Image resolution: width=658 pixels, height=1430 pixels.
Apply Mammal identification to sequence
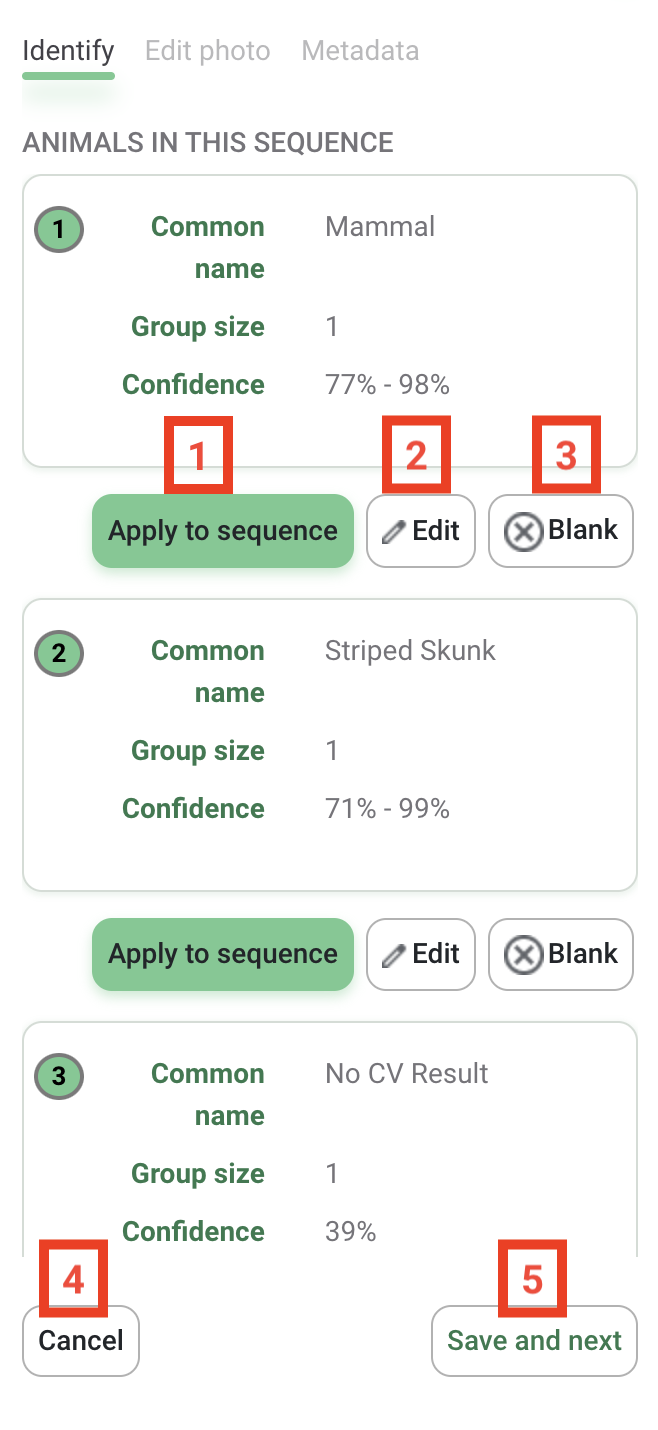(x=223, y=531)
